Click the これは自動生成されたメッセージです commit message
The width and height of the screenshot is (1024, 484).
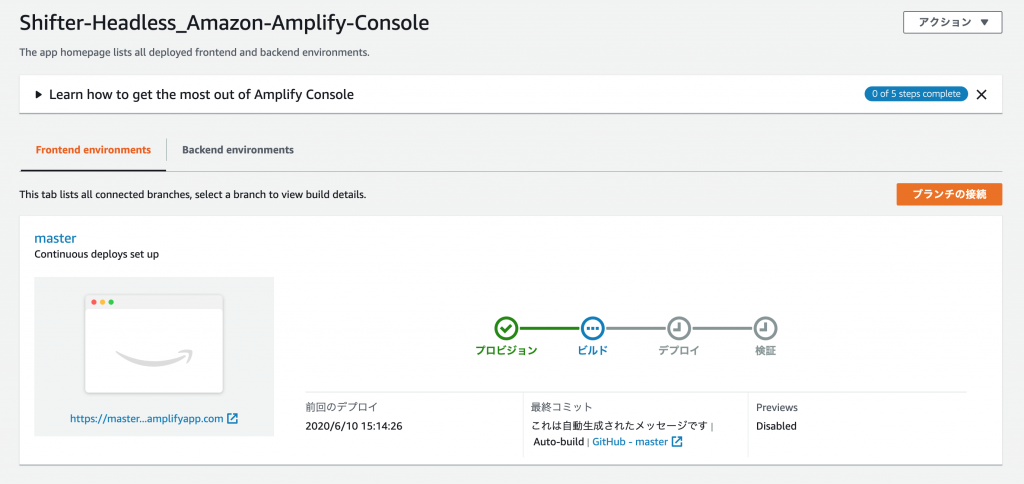[x=620, y=427]
